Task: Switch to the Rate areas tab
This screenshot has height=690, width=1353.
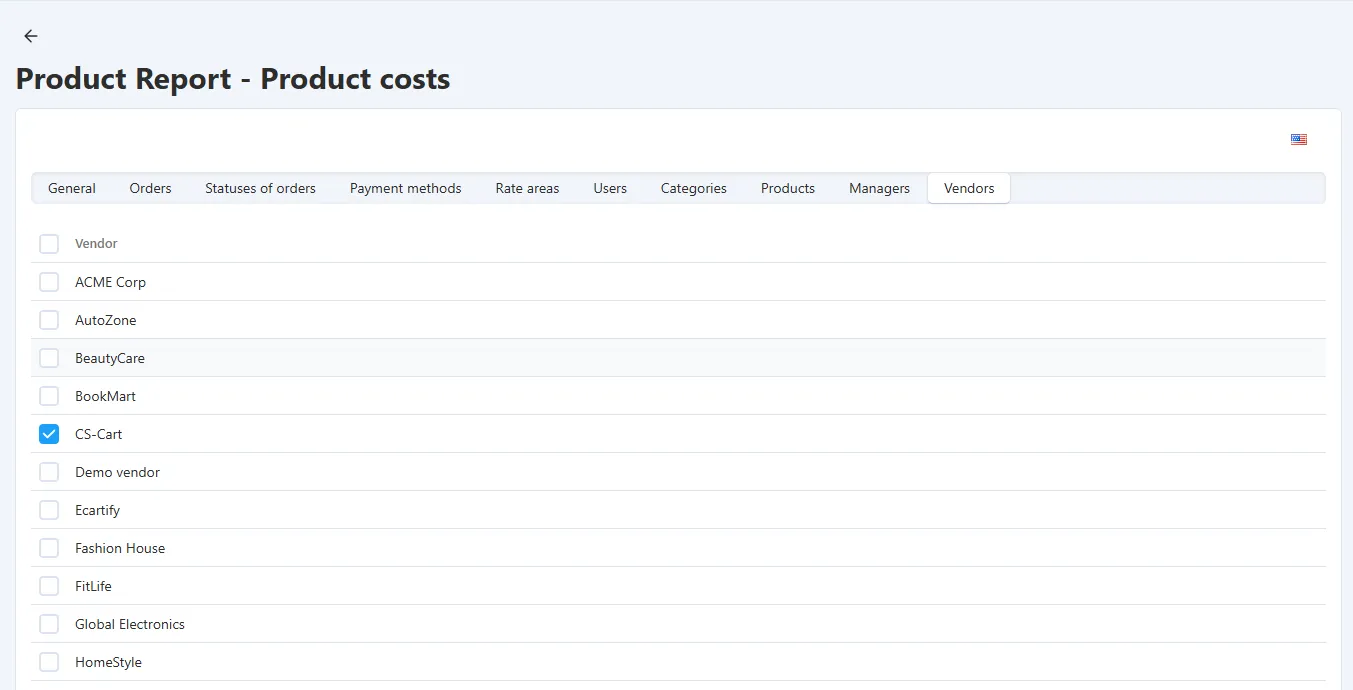Action: 528,188
